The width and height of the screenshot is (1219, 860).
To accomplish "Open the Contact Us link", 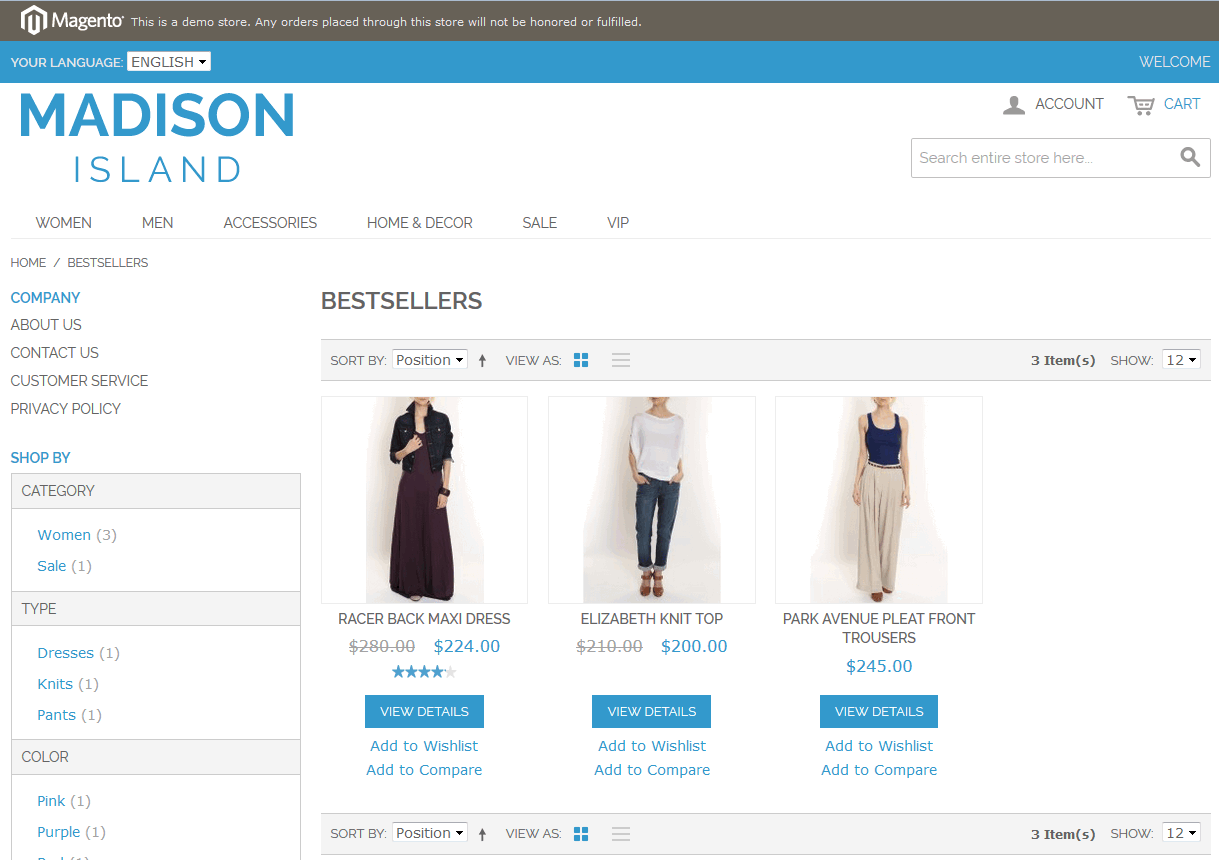I will point(55,353).
